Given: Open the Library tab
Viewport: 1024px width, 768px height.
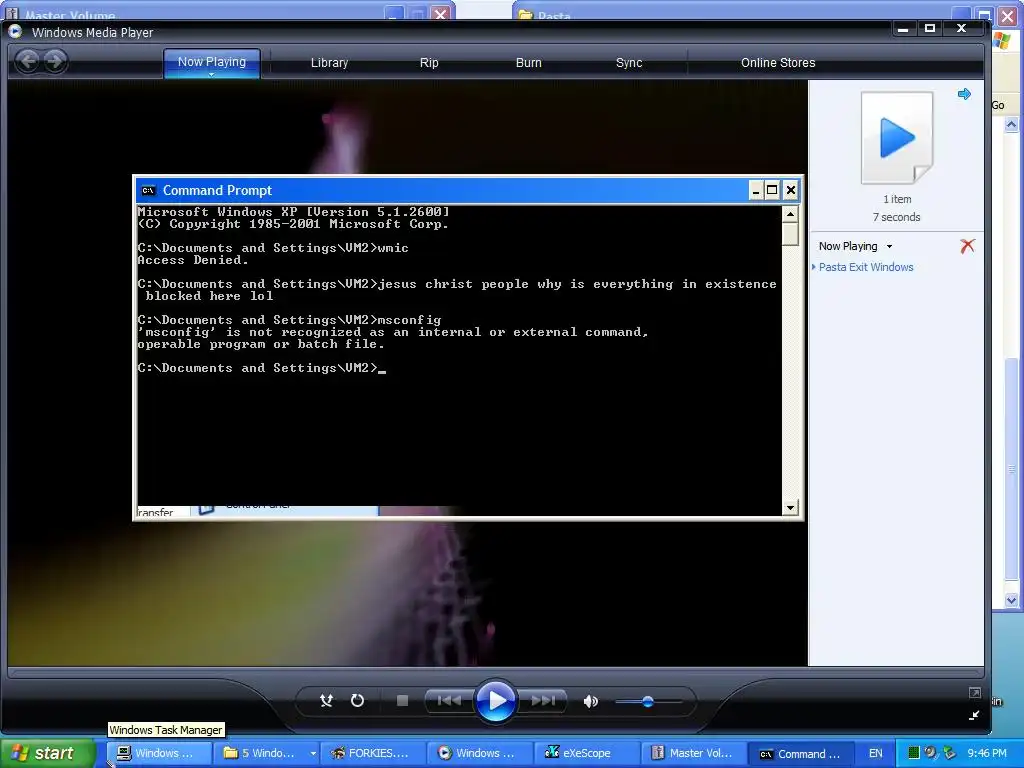Looking at the screenshot, I should click(x=329, y=63).
